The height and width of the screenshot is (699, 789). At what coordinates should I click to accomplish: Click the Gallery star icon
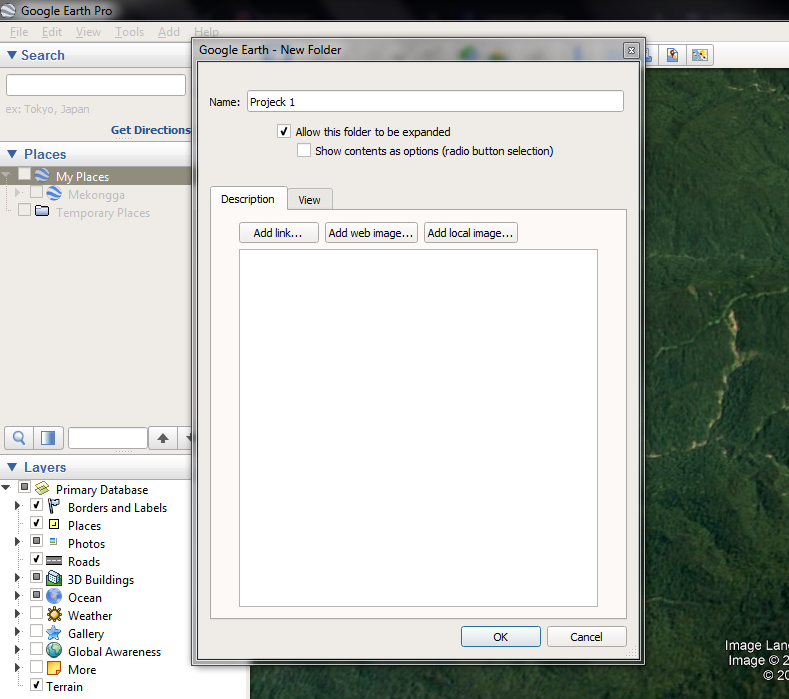coord(54,633)
